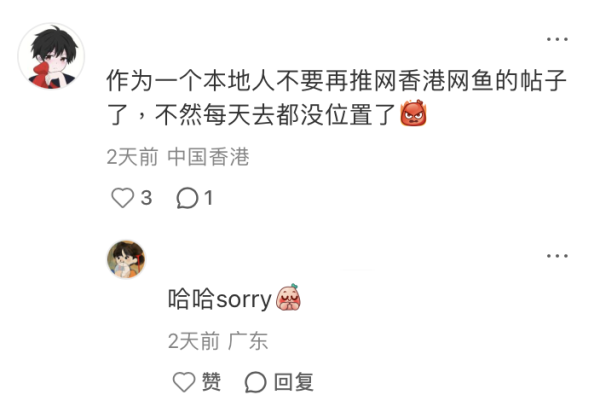
Task: Expand the reply count 1
Action: (208, 198)
